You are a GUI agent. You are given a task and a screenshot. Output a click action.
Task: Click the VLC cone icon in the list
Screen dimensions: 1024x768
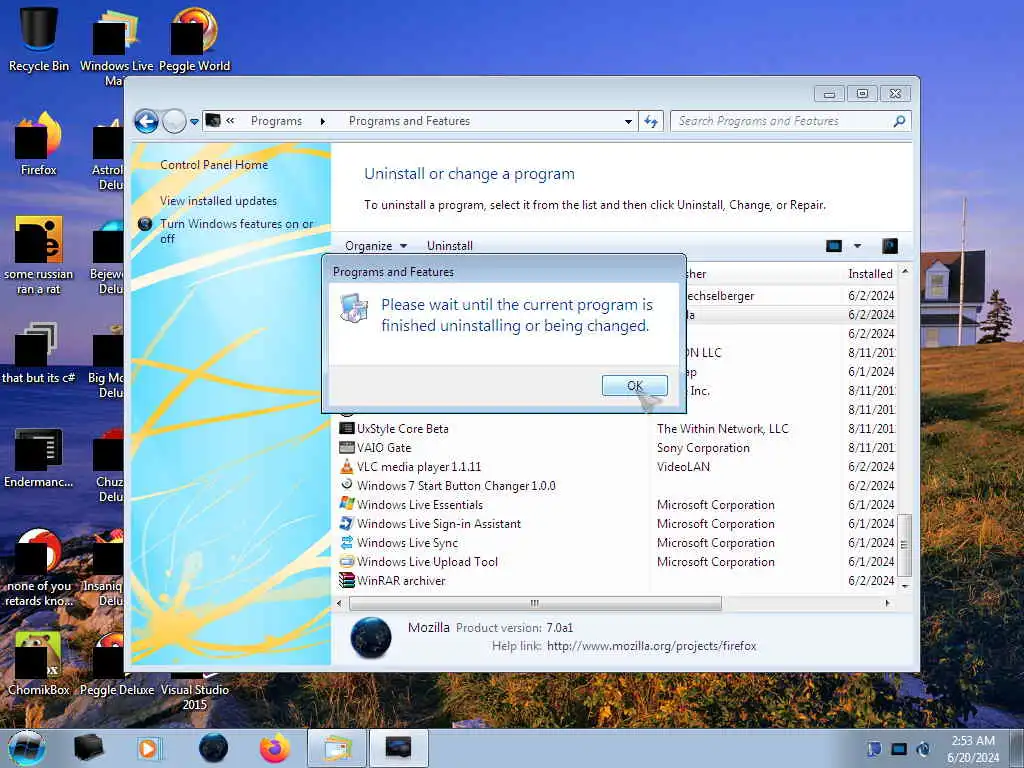point(347,466)
